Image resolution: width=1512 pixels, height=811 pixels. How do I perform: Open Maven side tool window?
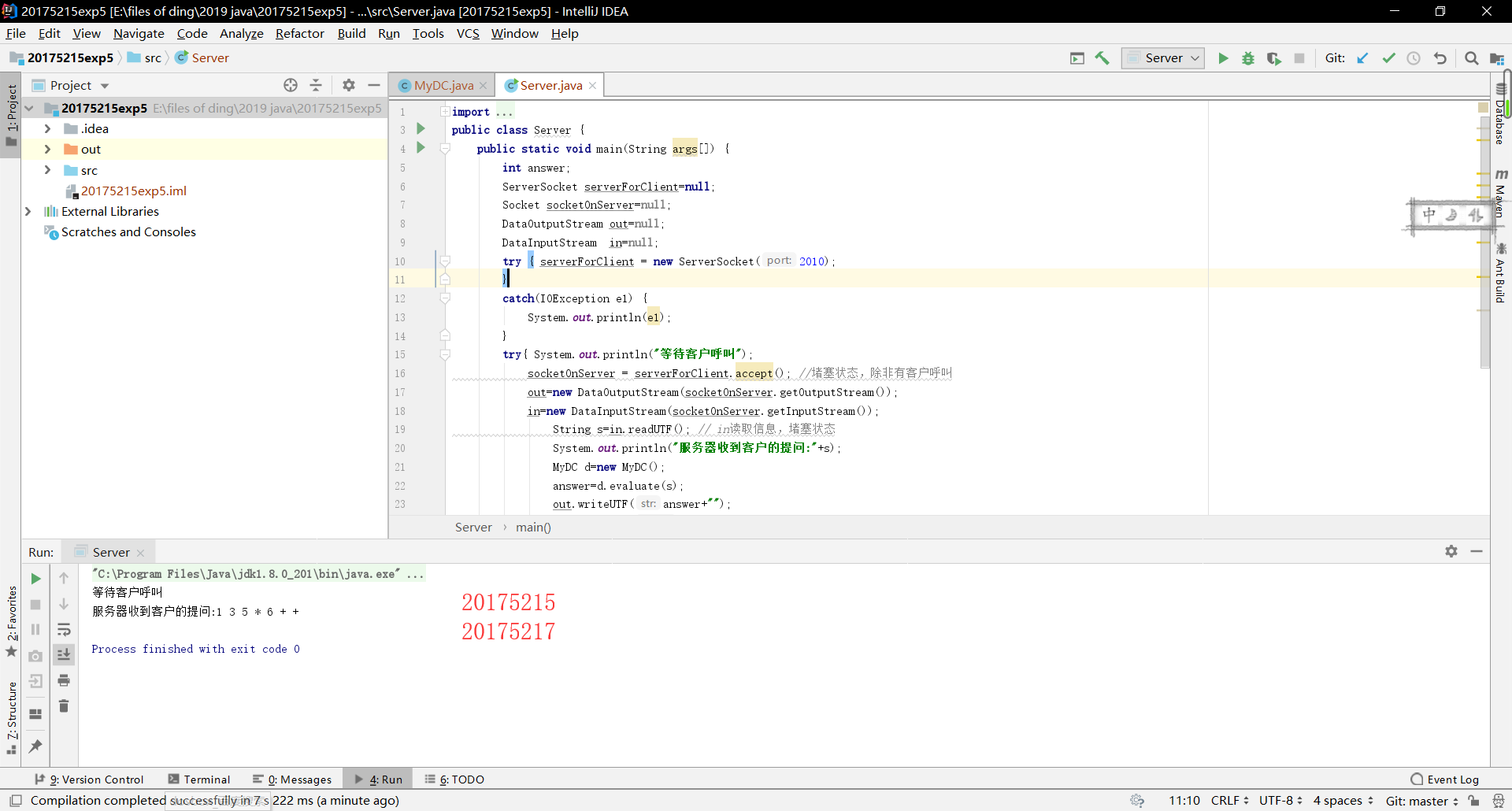click(1501, 194)
